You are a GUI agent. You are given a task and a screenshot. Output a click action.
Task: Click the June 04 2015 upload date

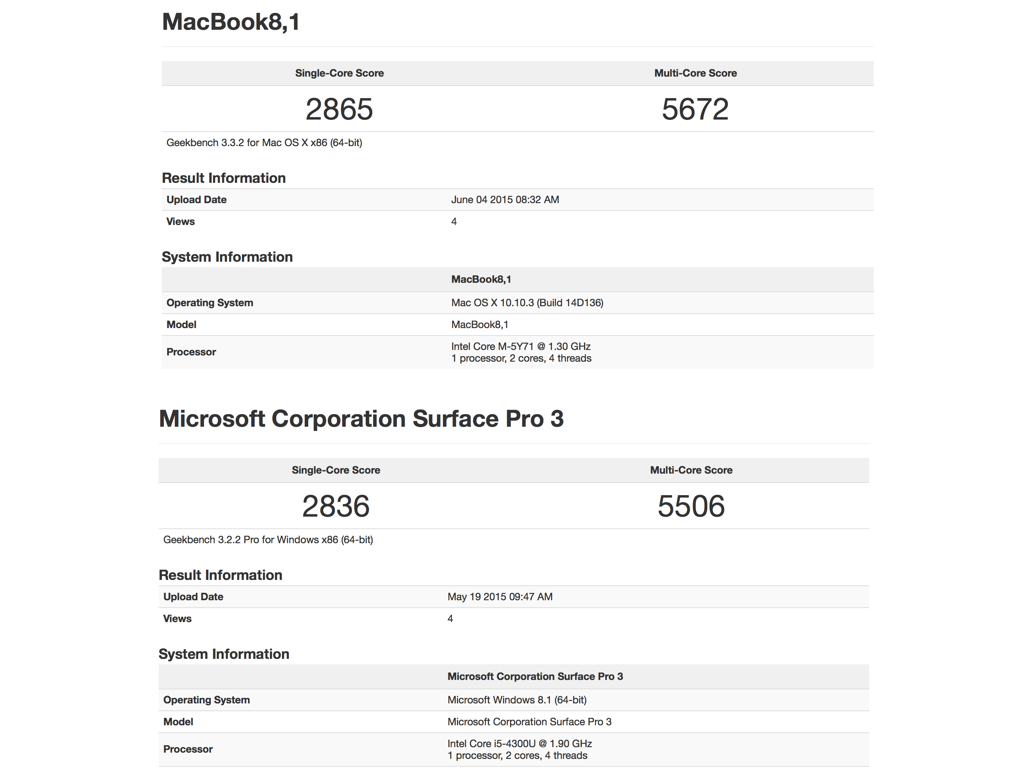click(505, 200)
